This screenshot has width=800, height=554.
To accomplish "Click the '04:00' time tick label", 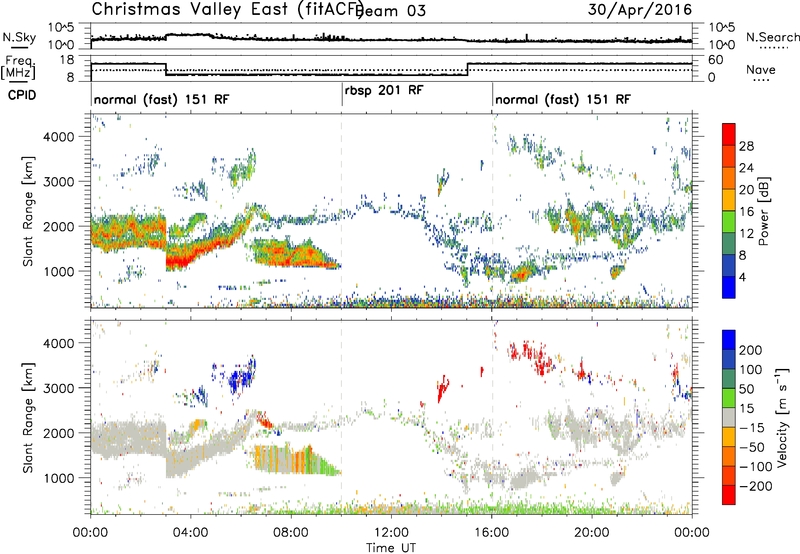I will pyautogui.click(x=191, y=533).
